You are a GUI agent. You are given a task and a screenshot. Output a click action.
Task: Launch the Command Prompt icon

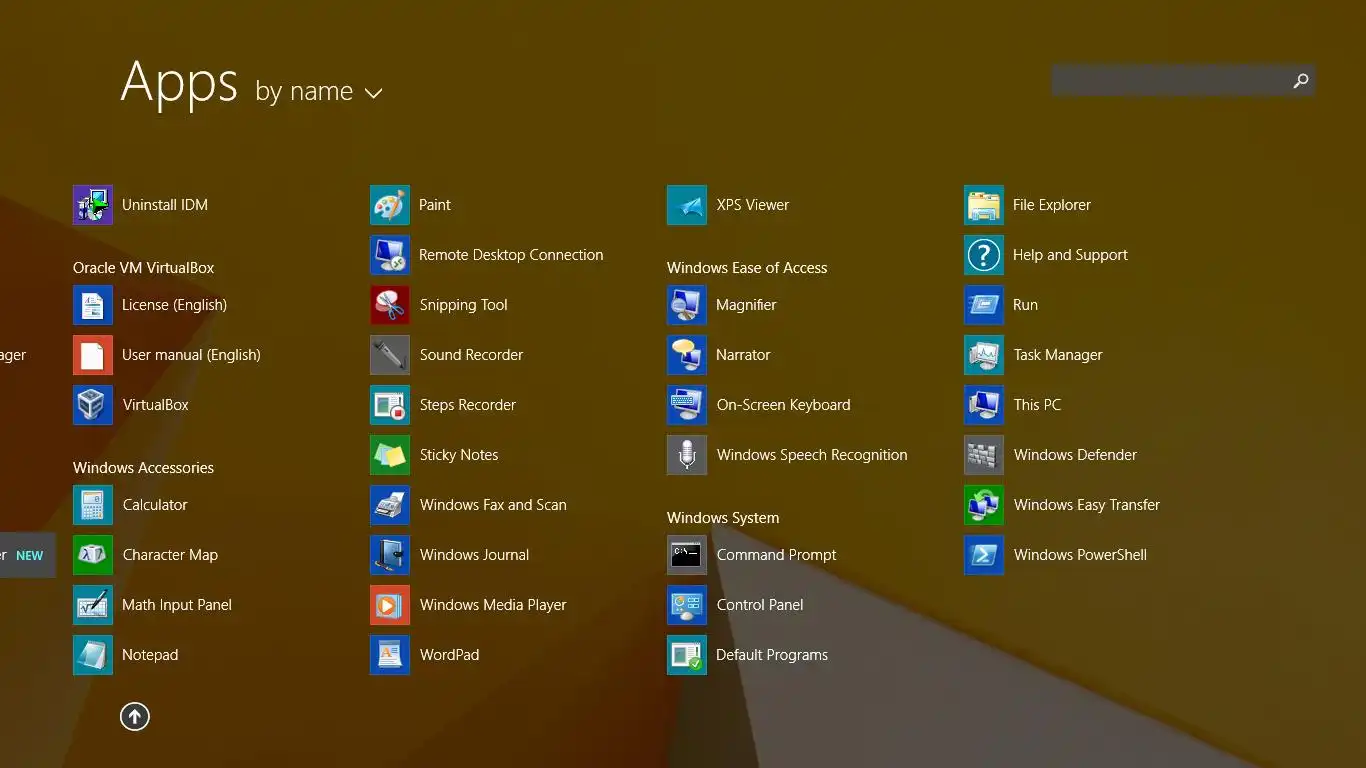687,555
